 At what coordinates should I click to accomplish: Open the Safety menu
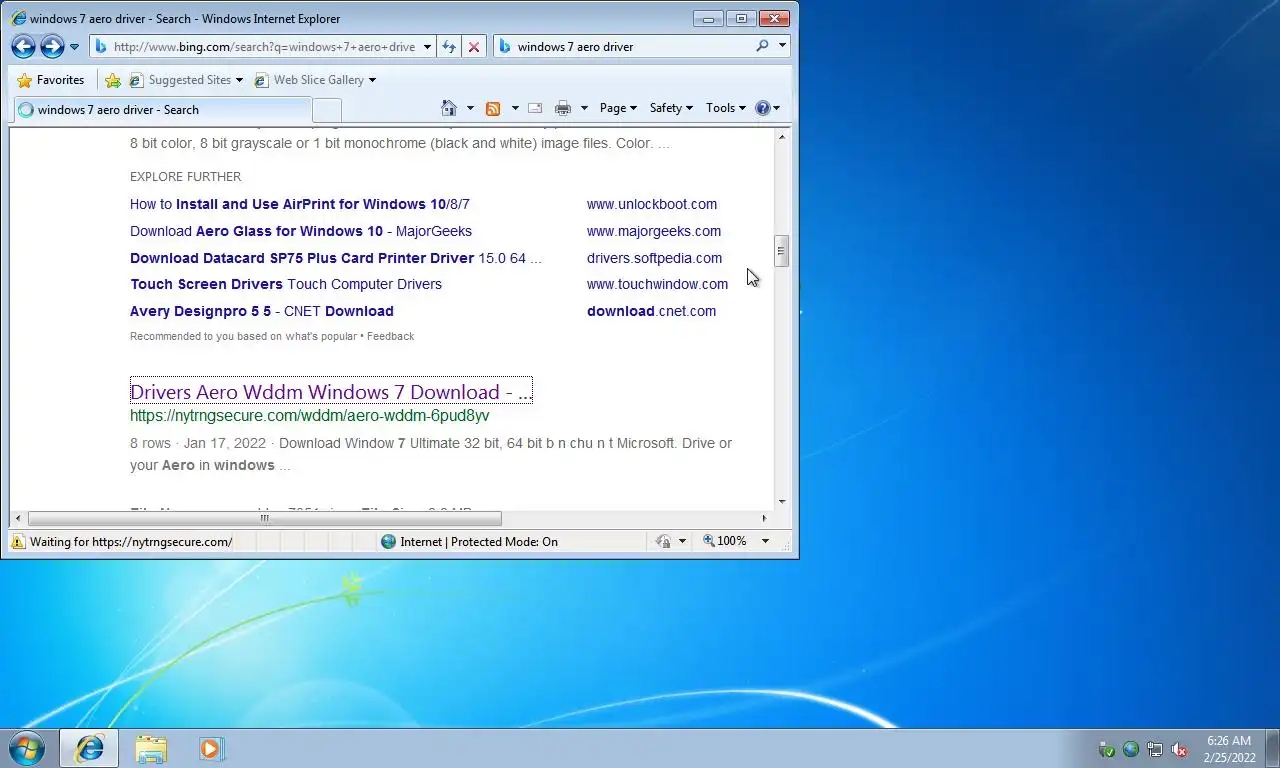click(671, 108)
